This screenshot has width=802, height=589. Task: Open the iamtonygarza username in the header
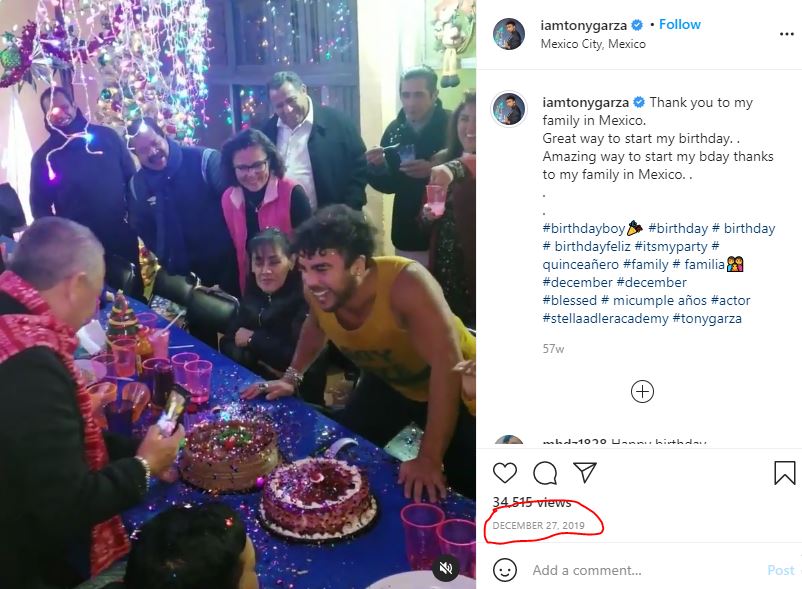tap(583, 25)
